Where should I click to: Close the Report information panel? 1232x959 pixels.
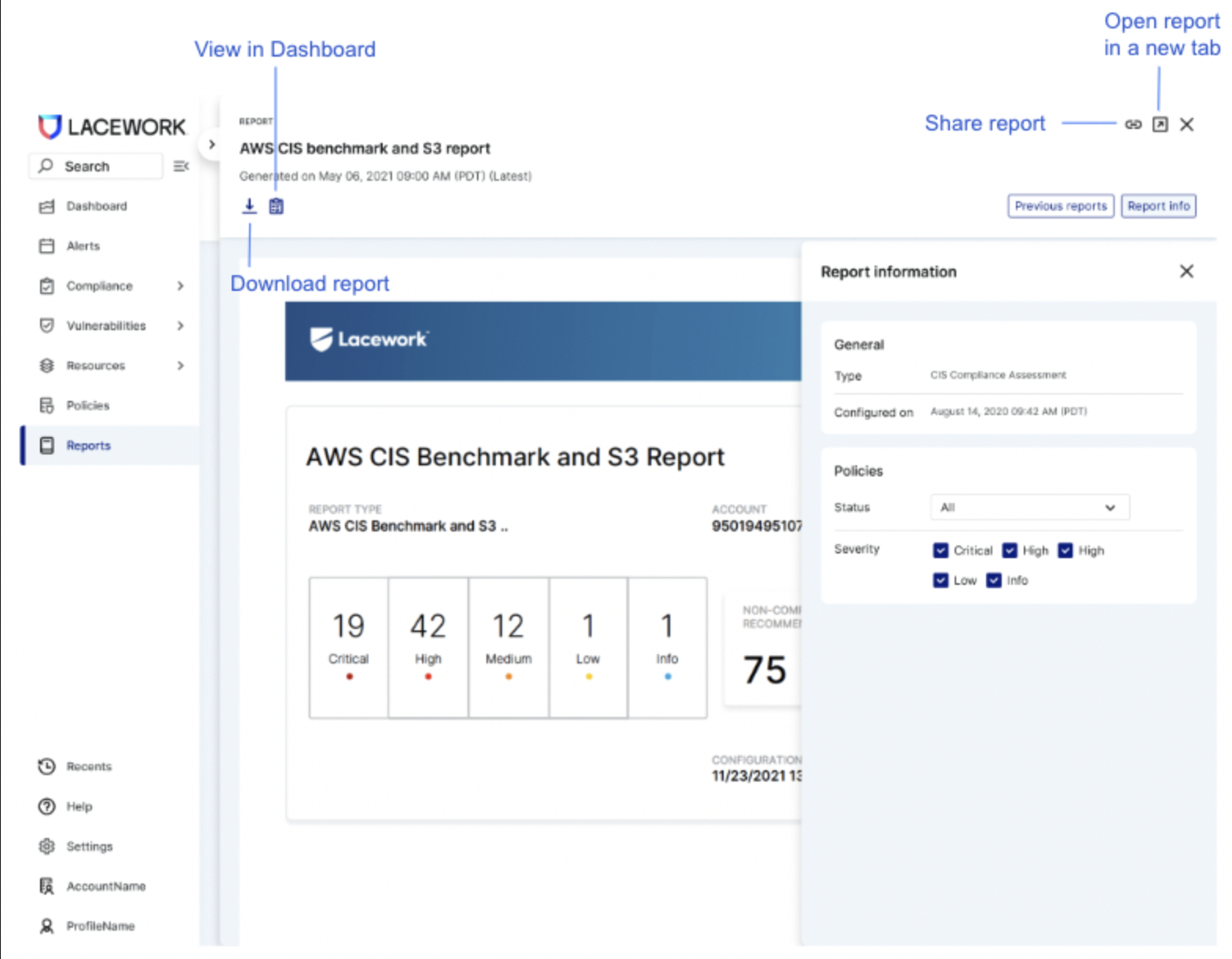[x=1187, y=271]
